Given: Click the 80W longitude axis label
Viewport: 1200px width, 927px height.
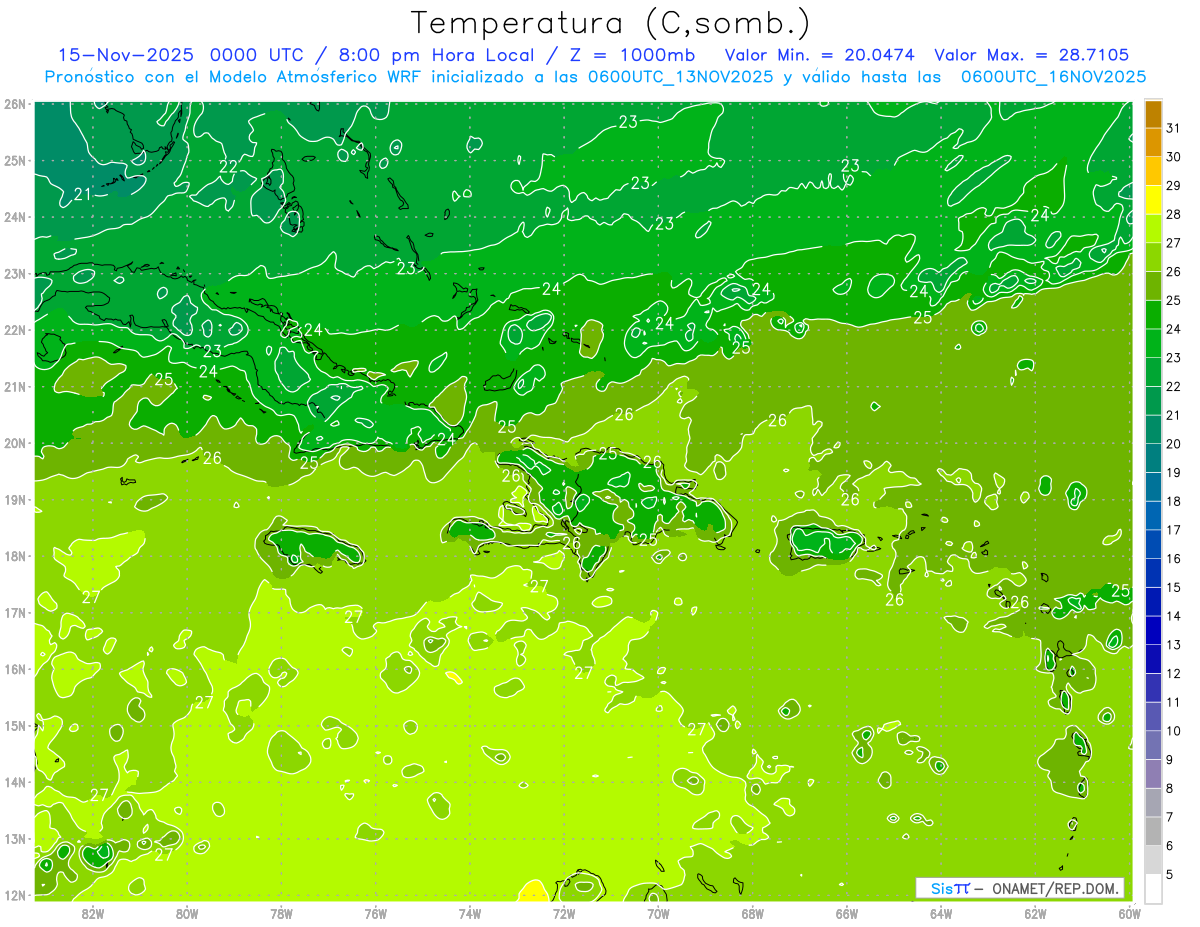Looking at the screenshot, I should (187, 913).
